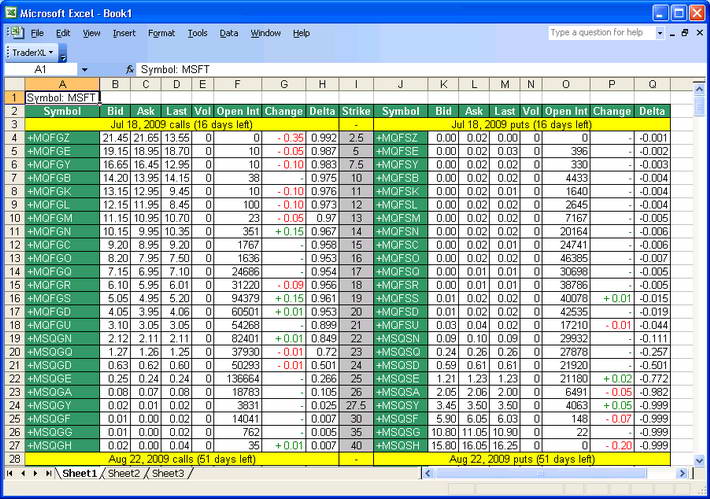
Task: Click the Select All corner button
Action: point(14,84)
